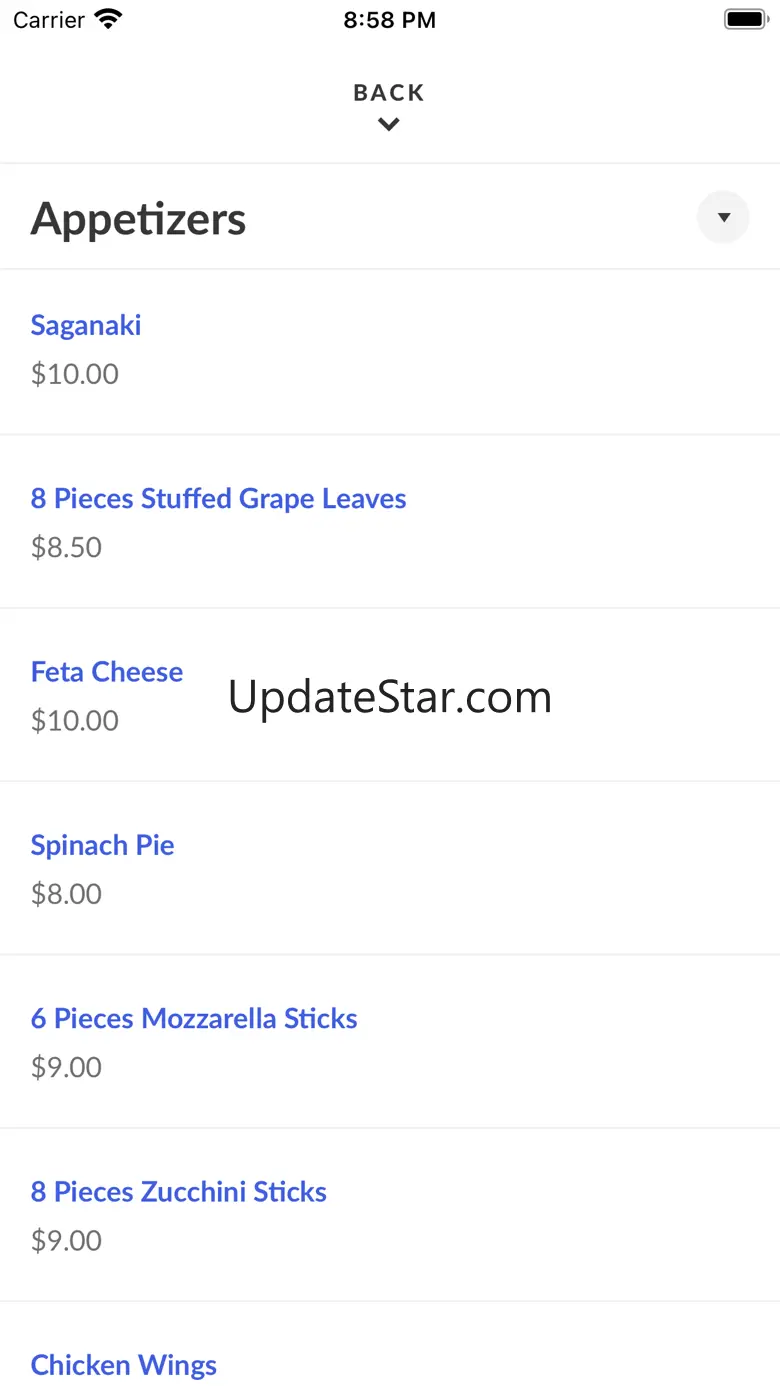Tap the Feta Cheese $10.00 price
The image size is (780, 1387).
tap(75, 720)
